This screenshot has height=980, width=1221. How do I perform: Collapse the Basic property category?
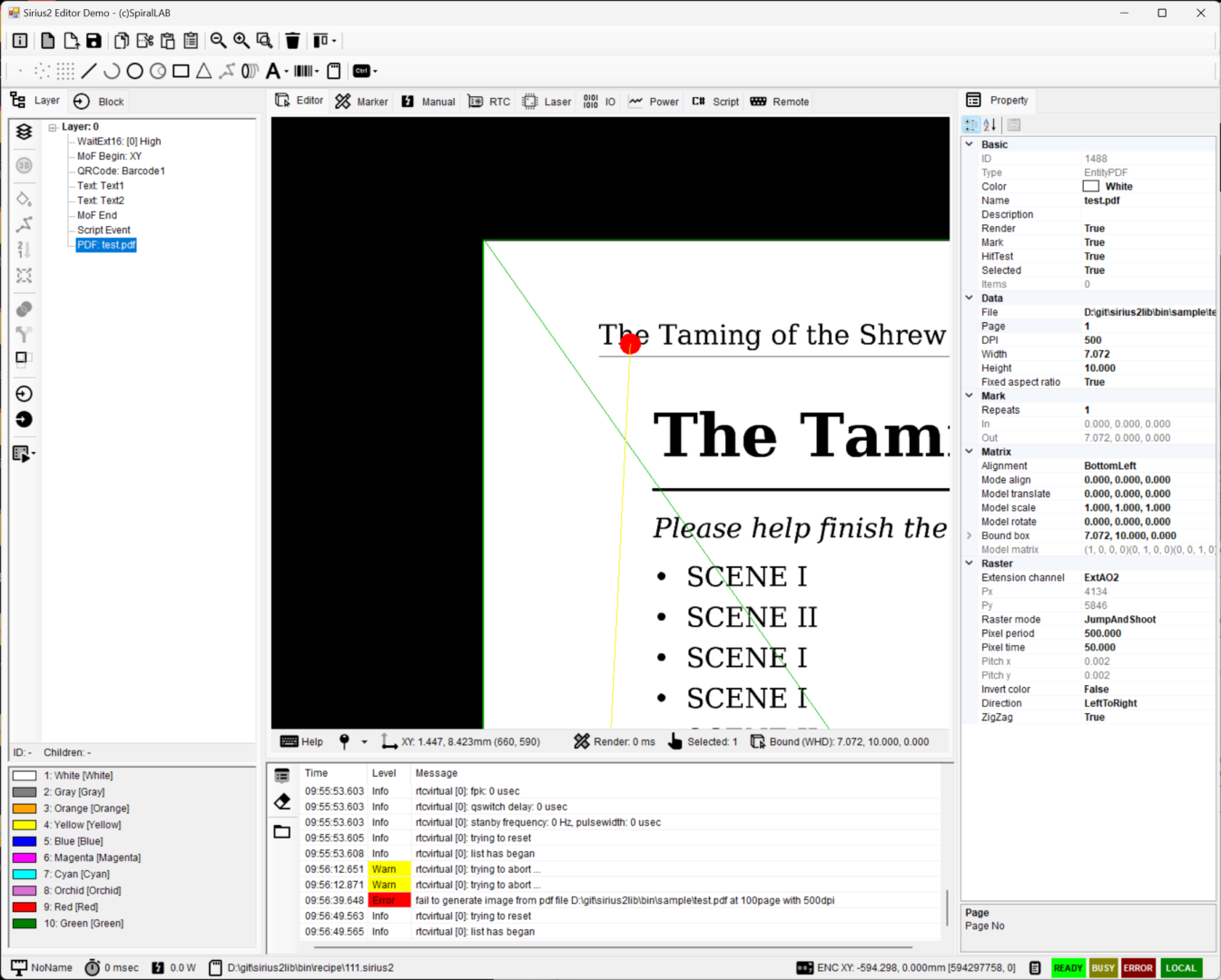(970, 144)
